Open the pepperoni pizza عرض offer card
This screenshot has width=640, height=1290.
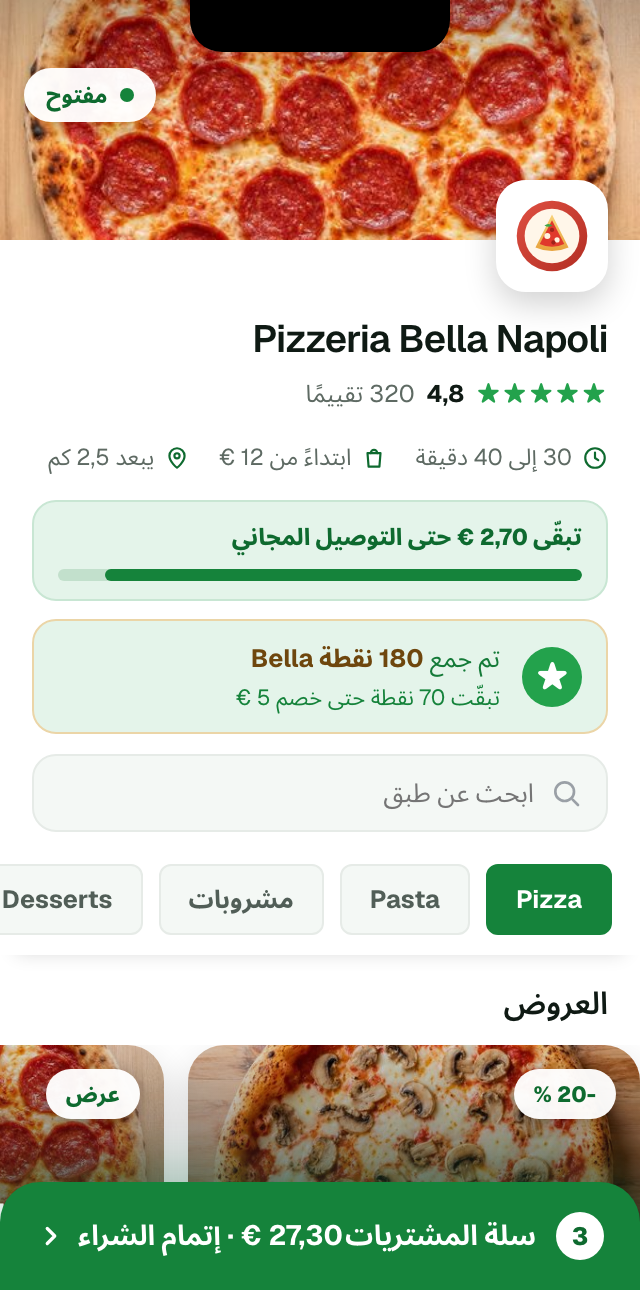(x=82, y=1114)
